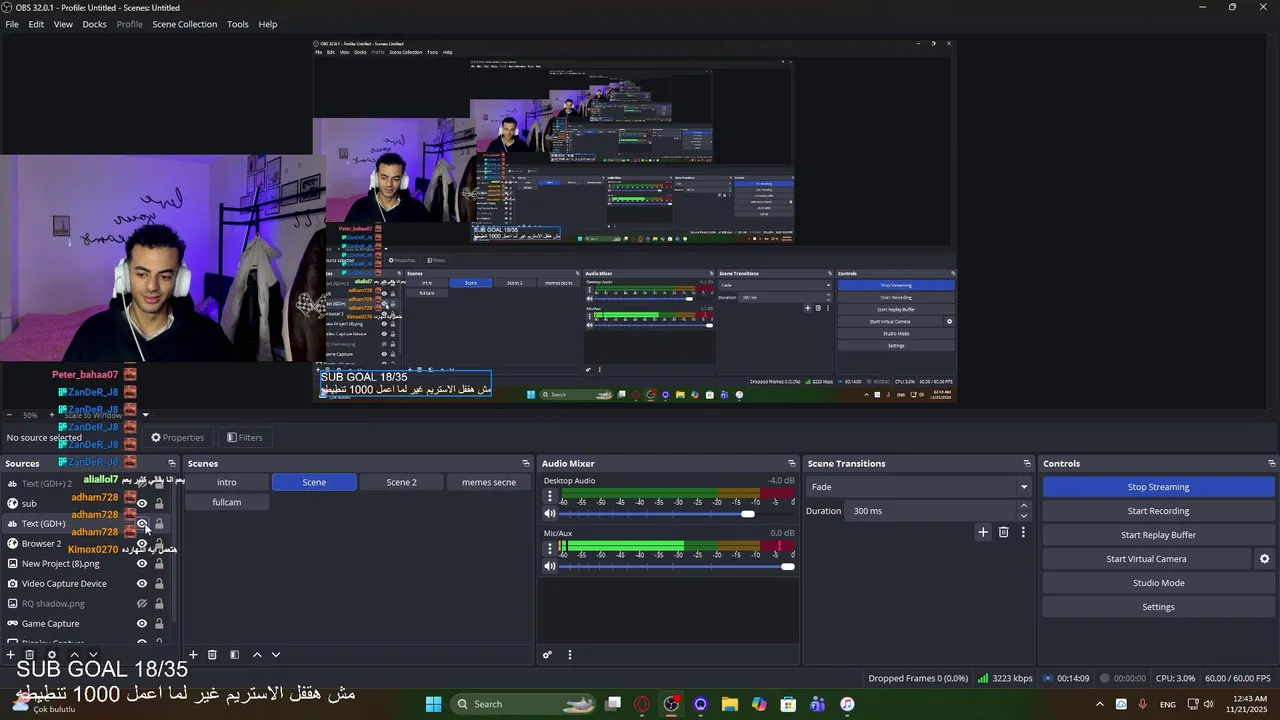The height and width of the screenshot is (720, 1280).
Task: Open File Explorer from the taskbar
Action: 730,704
